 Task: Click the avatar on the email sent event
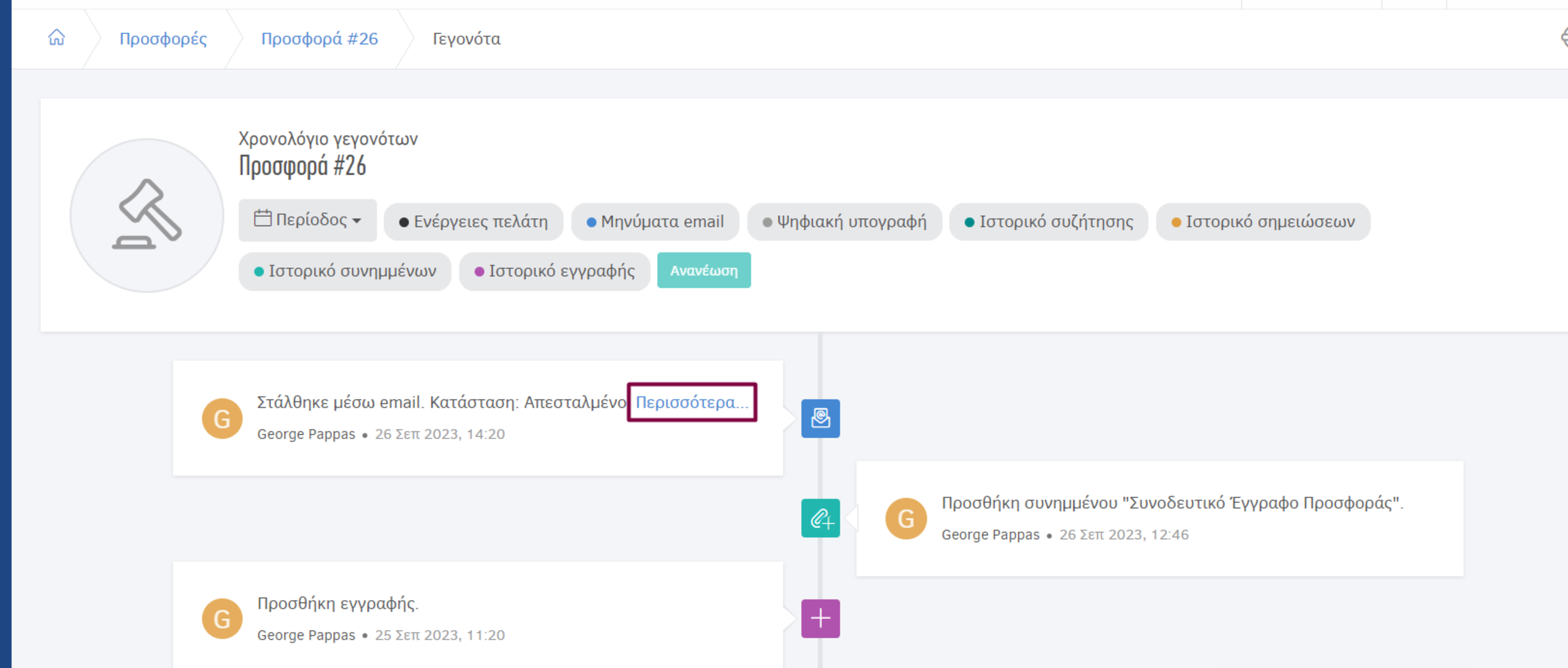click(x=222, y=418)
